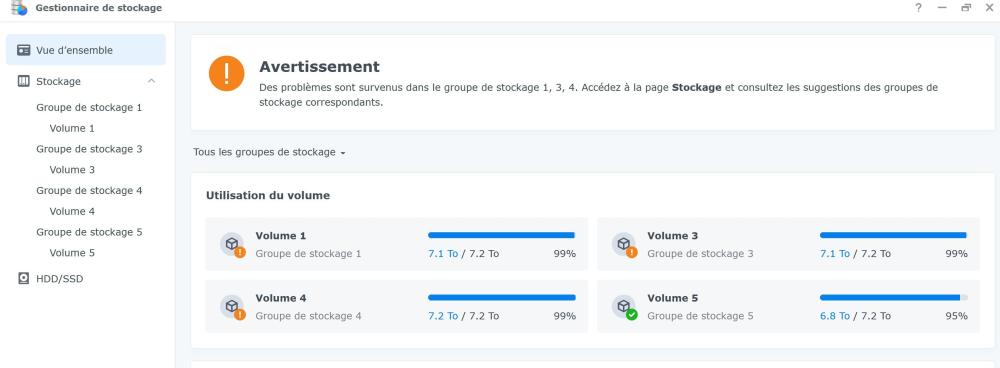The height and width of the screenshot is (368, 1000).
Task: Select Groupe de stockage 1 in sidebar
Action: pyautogui.click(x=89, y=107)
